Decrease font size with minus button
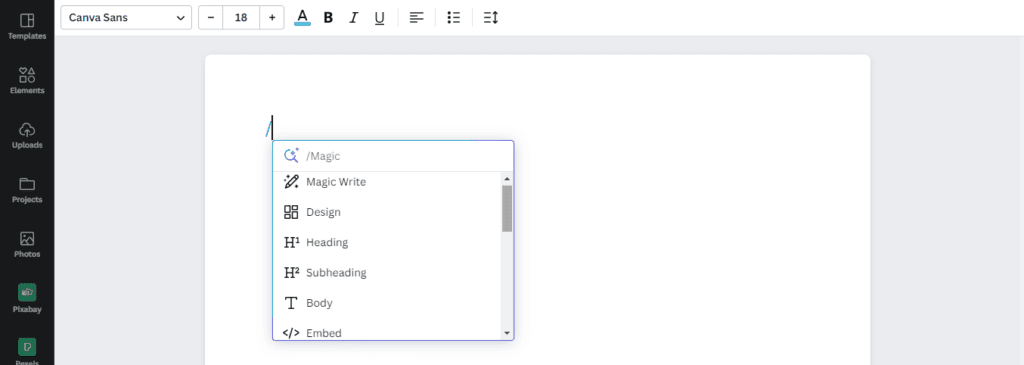This screenshot has height=365, width=1024. (x=210, y=18)
